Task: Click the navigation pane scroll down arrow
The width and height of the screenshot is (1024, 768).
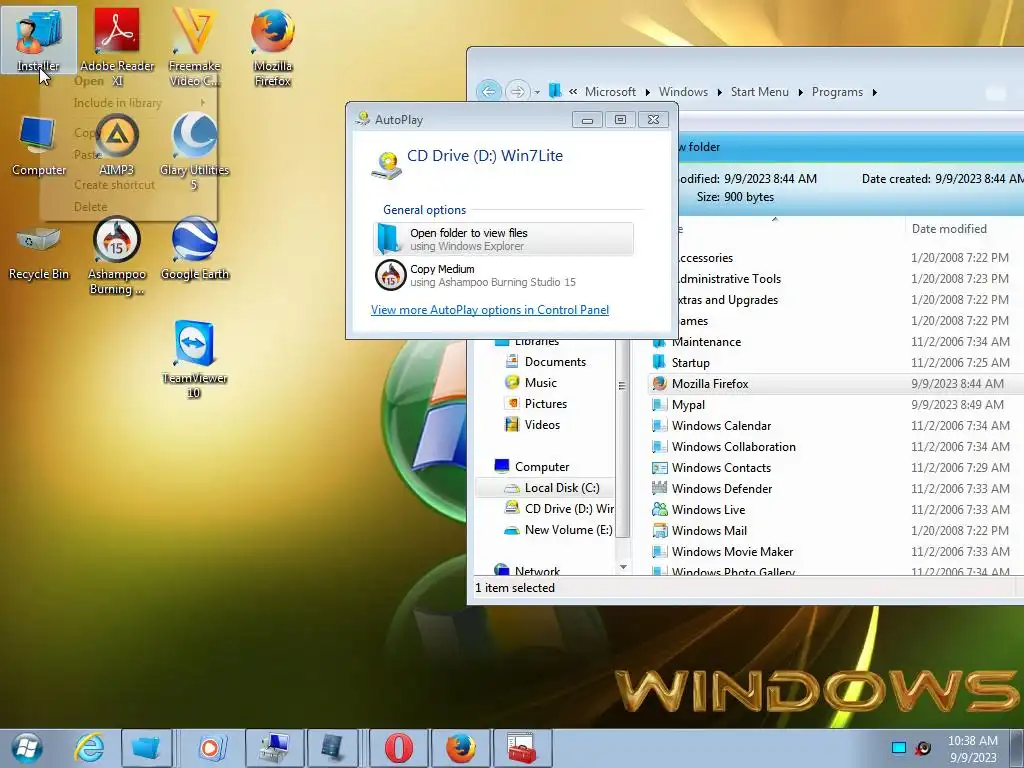Action: 623,567
